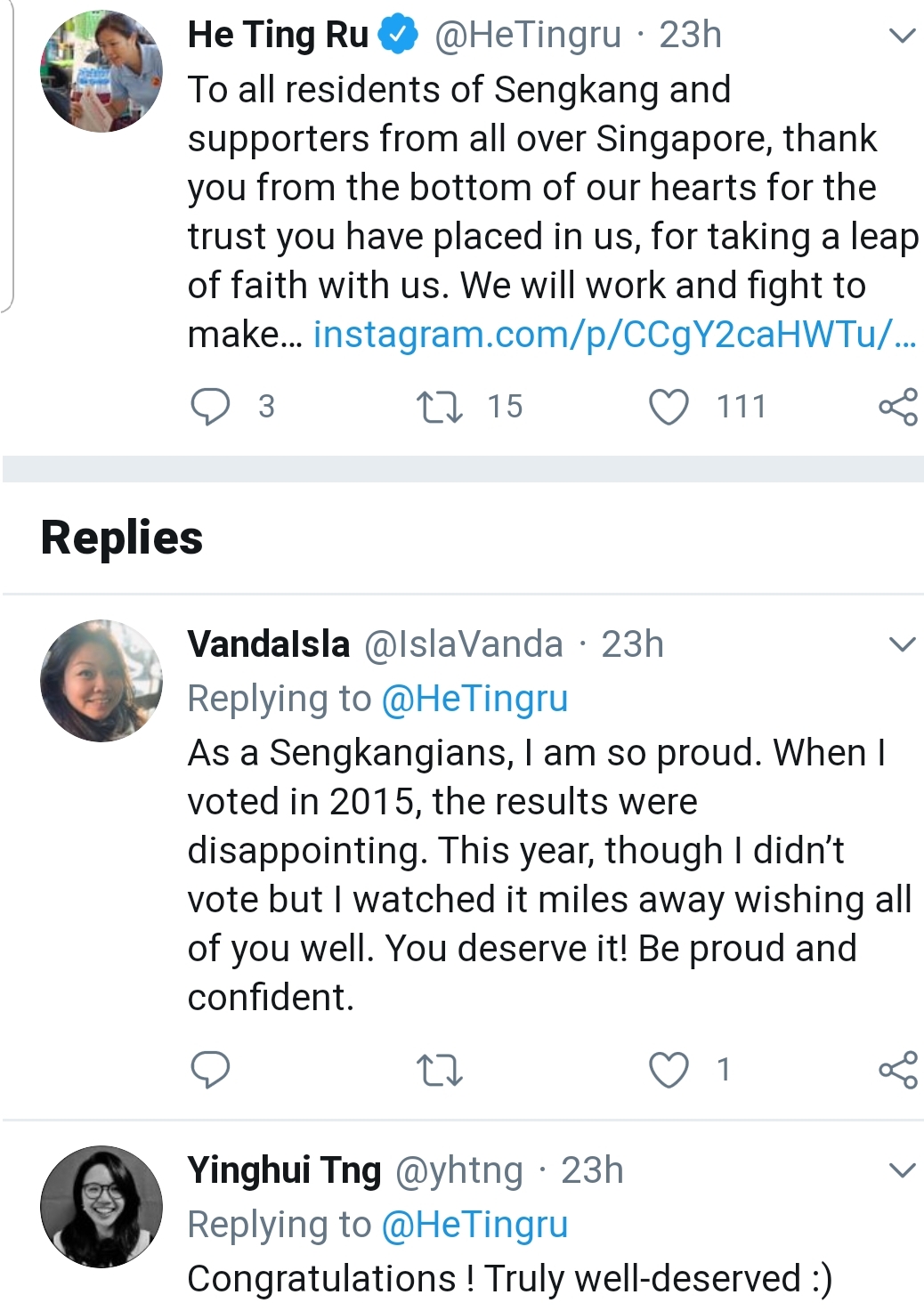Expand options chevron on Yinghui Tng's reply
Screen dimensions: 924x1311
click(902, 1170)
